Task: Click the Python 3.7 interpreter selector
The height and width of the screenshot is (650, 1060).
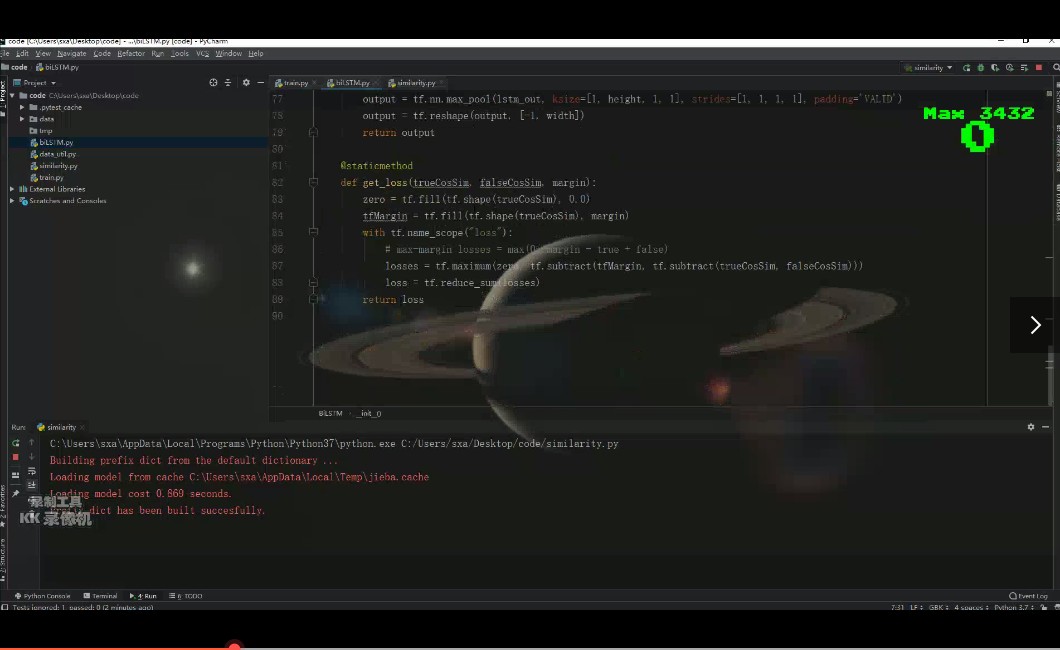Action: tap(1013, 607)
